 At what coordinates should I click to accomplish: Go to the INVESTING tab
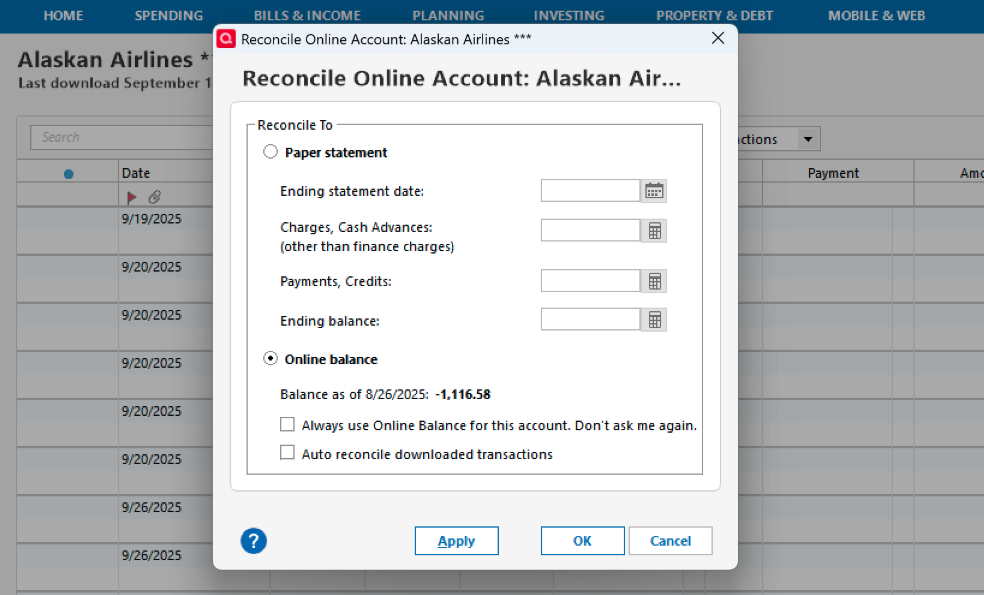[569, 16]
